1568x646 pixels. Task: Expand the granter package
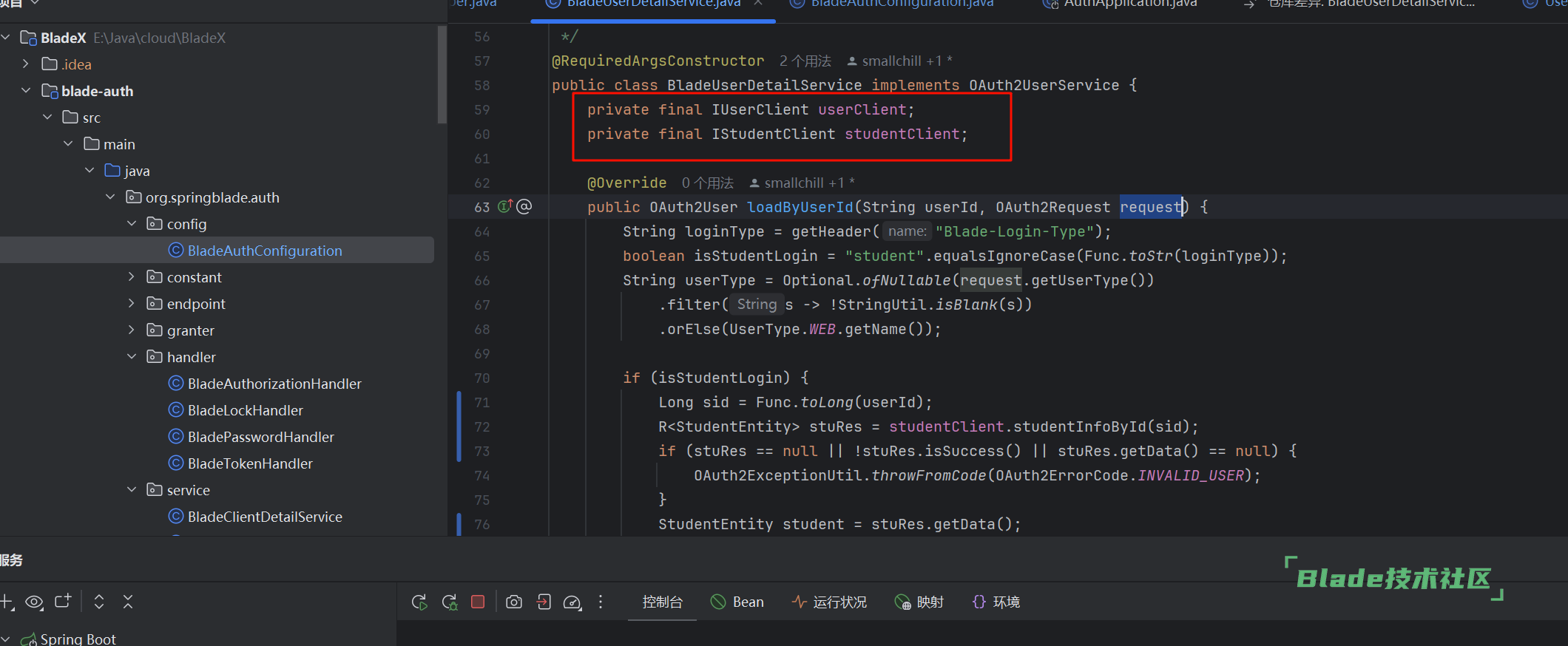click(x=132, y=330)
